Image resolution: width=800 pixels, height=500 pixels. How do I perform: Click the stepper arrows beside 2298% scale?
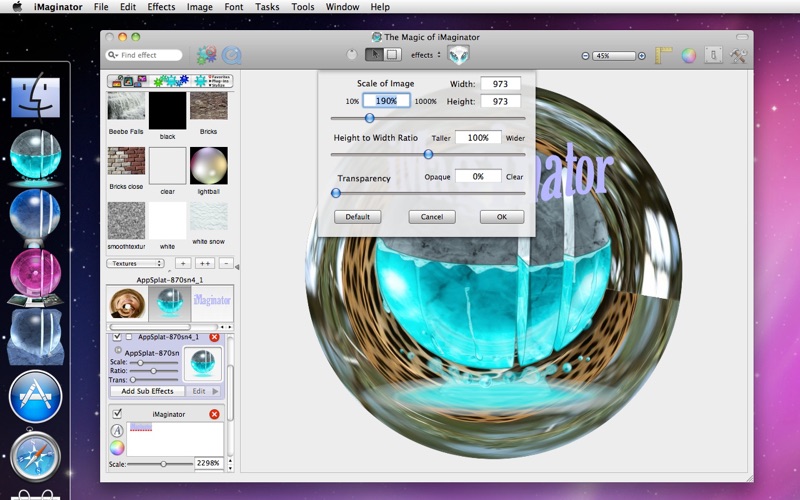[x=230, y=463]
